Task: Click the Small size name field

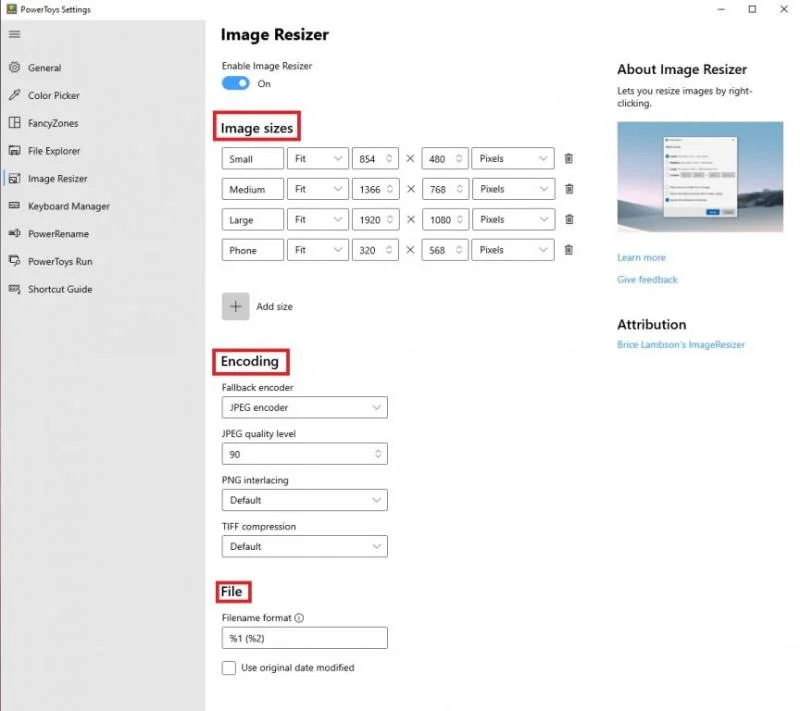Action: pos(253,159)
